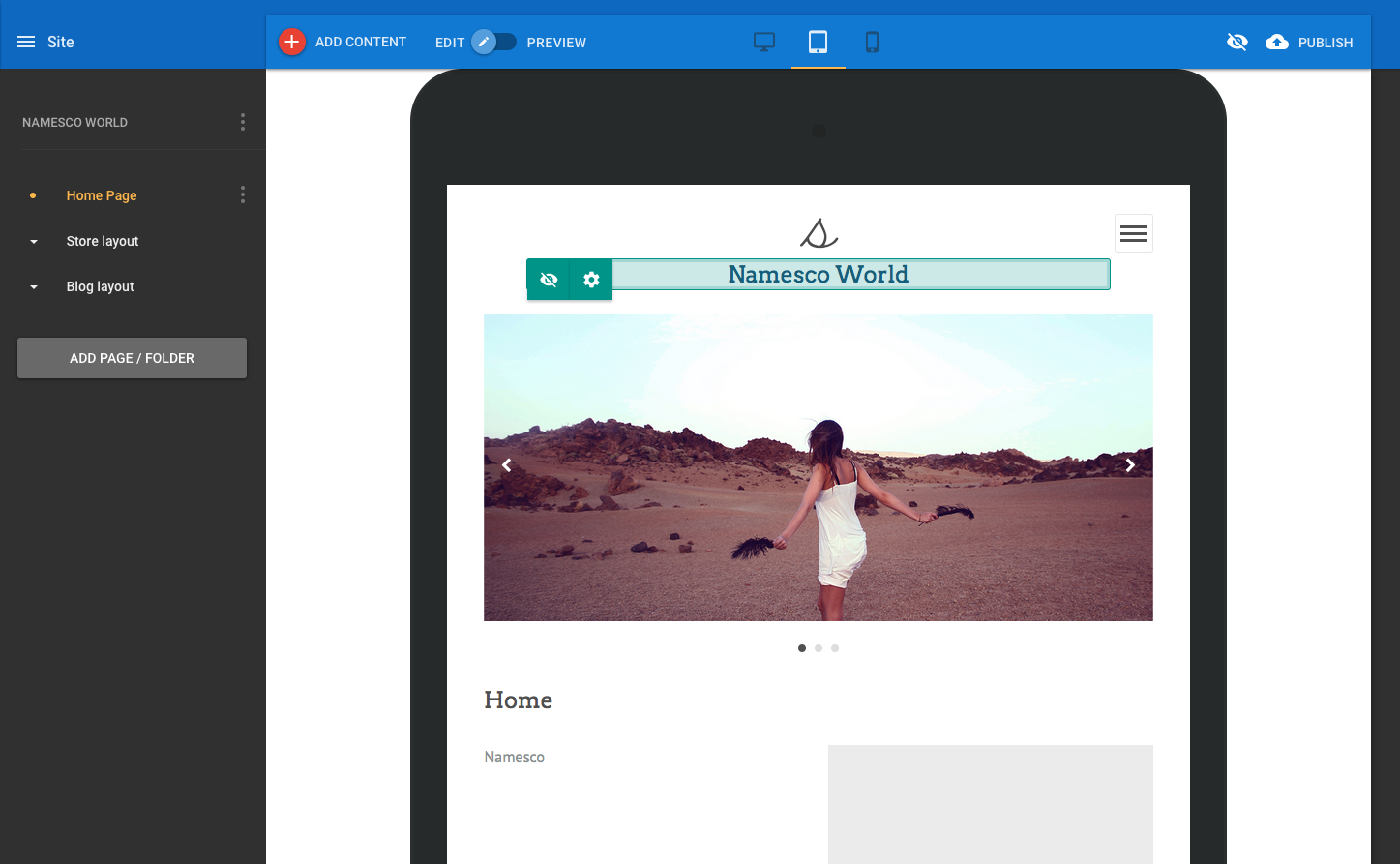
Task: Open the Store layout item
Action: 103,241
